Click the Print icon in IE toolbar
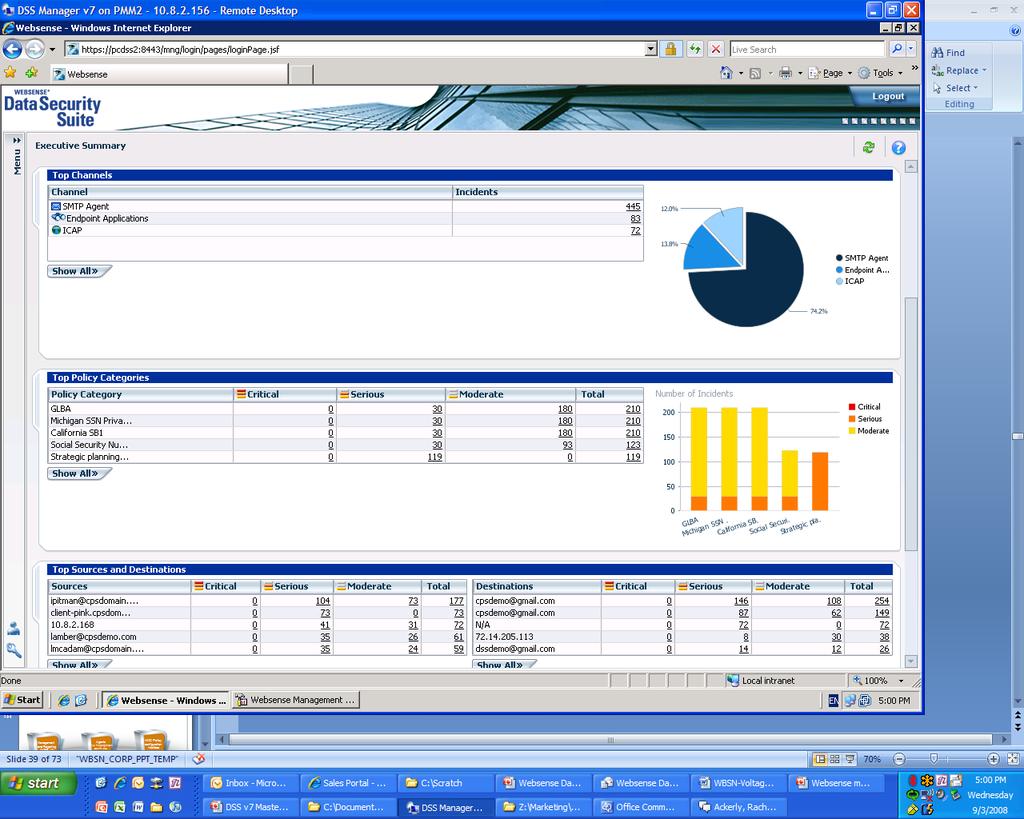 pyautogui.click(x=786, y=72)
